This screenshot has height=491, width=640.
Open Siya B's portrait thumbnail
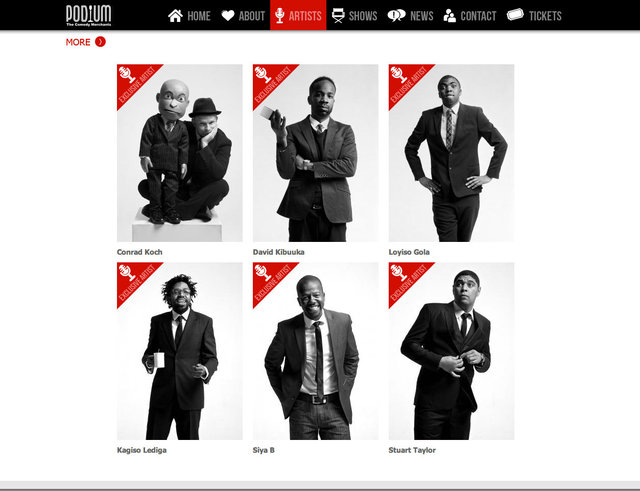click(x=316, y=351)
